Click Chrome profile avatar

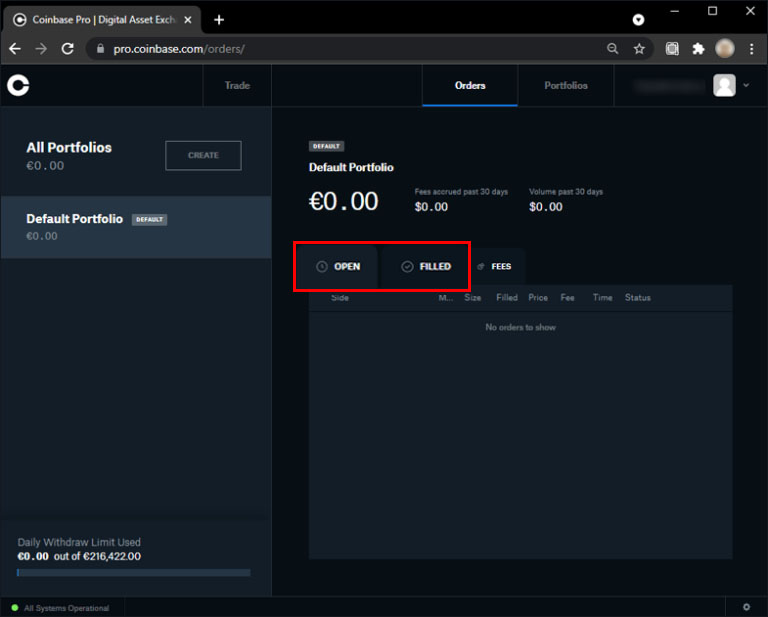pyautogui.click(x=724, y=49)
